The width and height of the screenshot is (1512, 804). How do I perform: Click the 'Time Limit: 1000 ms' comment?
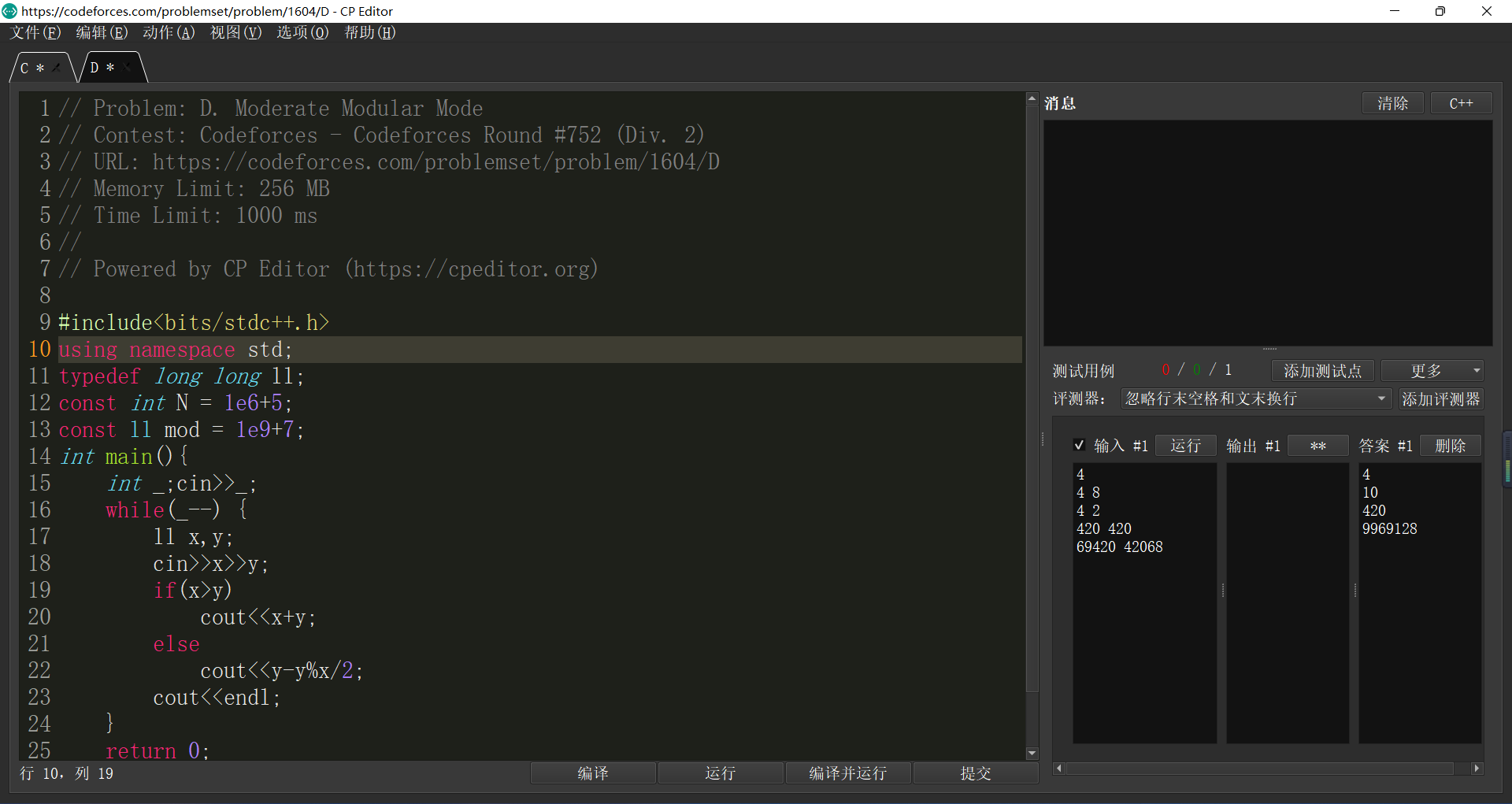pyautogui.click(x=188, y=216)
